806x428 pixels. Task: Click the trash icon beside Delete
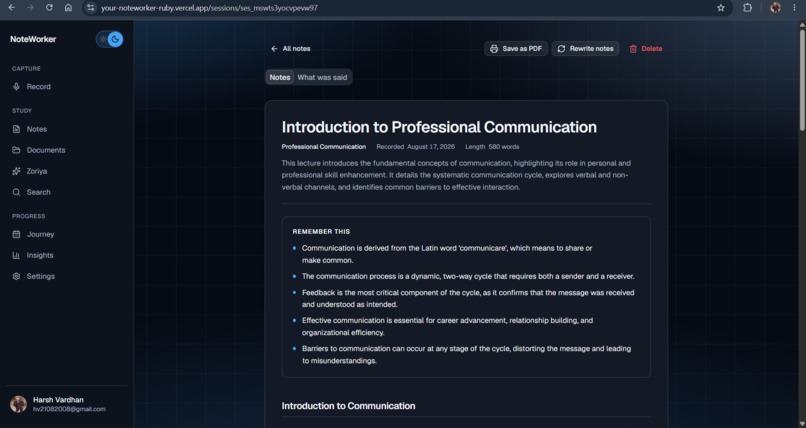point(633,49)
